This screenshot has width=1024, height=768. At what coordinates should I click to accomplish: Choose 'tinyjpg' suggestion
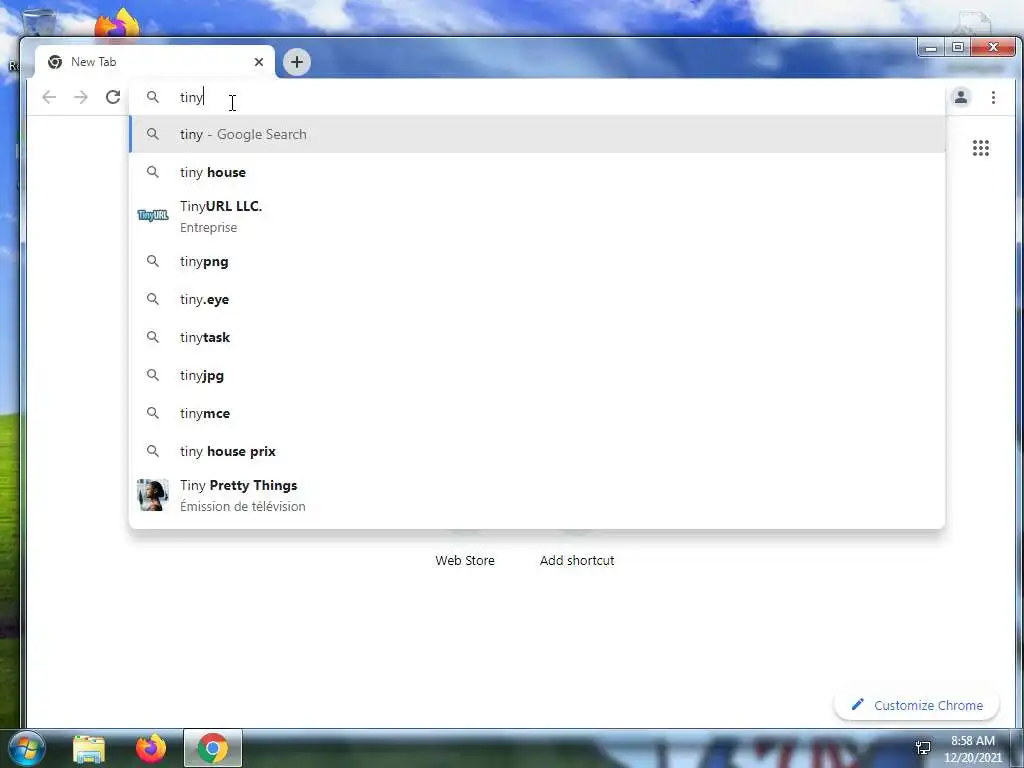click(537, 375)
